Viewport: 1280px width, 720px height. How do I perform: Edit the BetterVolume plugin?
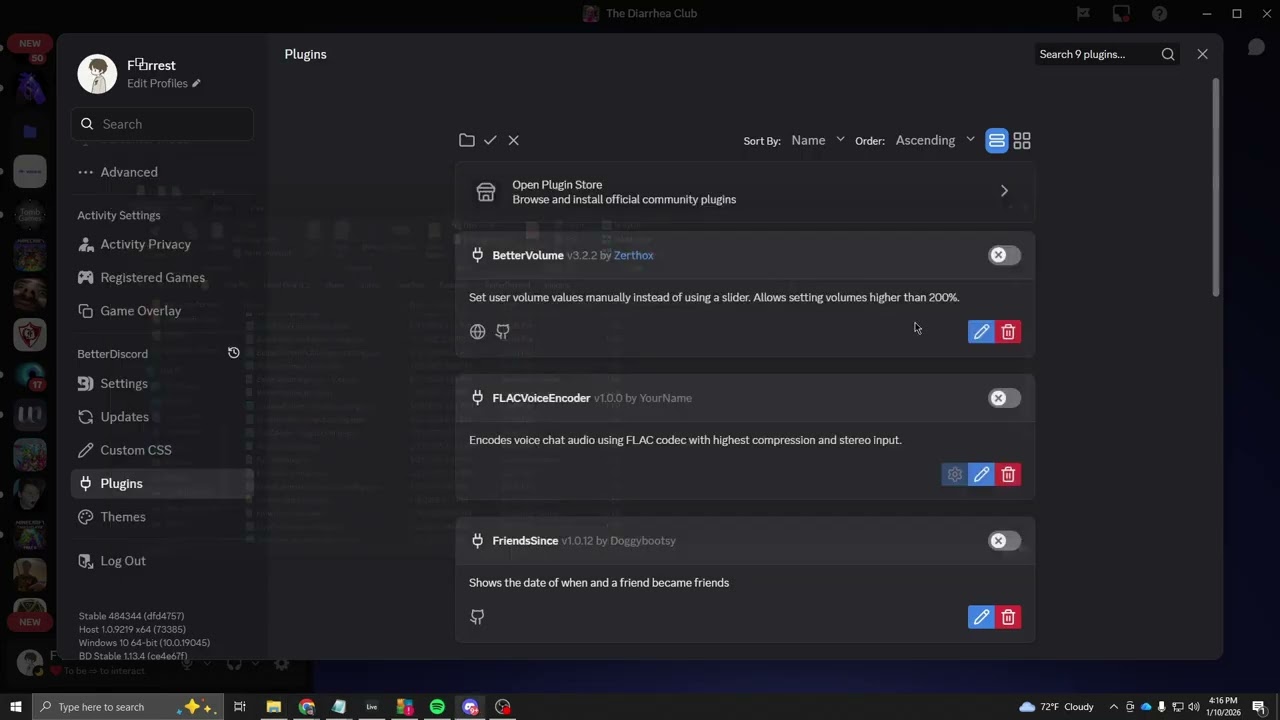point(981,332)
